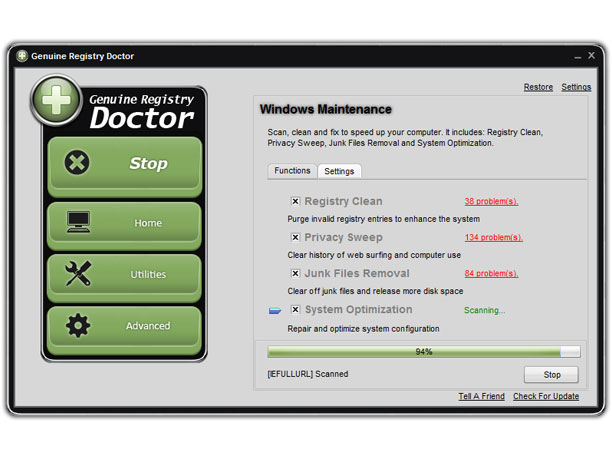Click the Registry Clean label

(343, 201)
